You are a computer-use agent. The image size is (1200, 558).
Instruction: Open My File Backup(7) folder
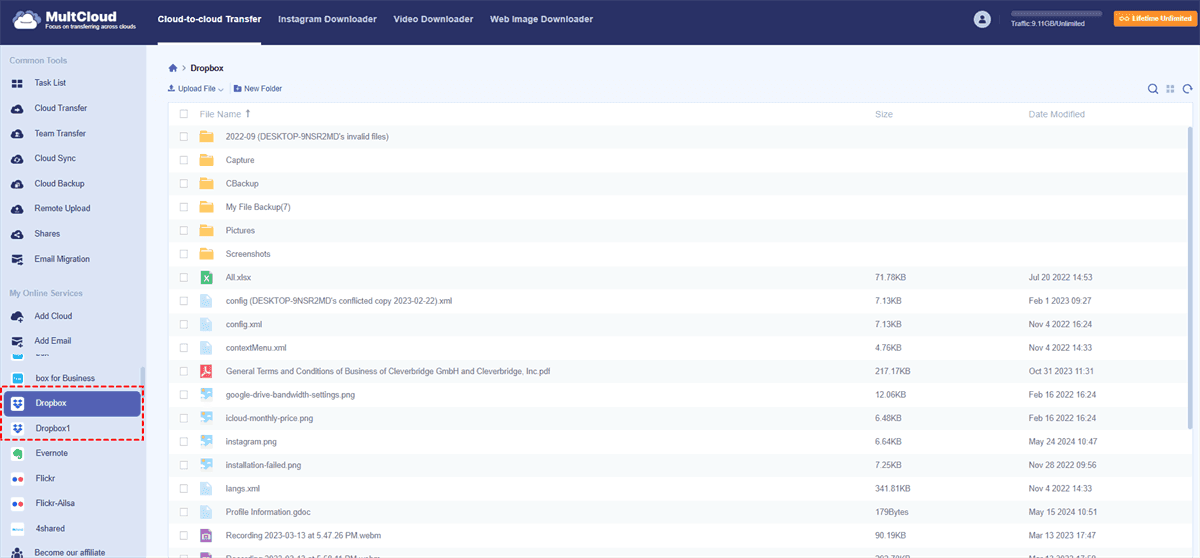tap(258, 207)
